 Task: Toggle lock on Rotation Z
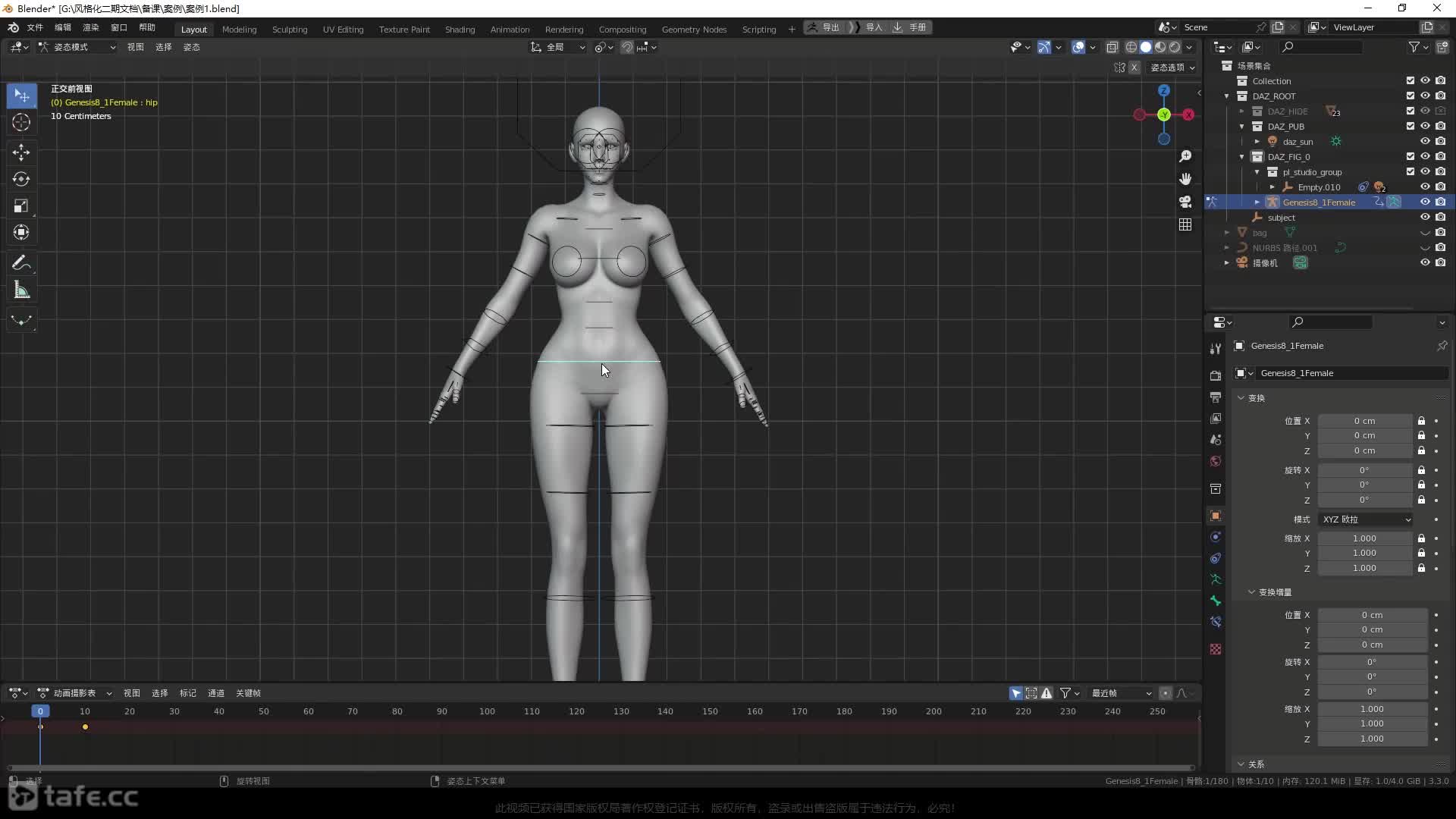click(1422, 500)
